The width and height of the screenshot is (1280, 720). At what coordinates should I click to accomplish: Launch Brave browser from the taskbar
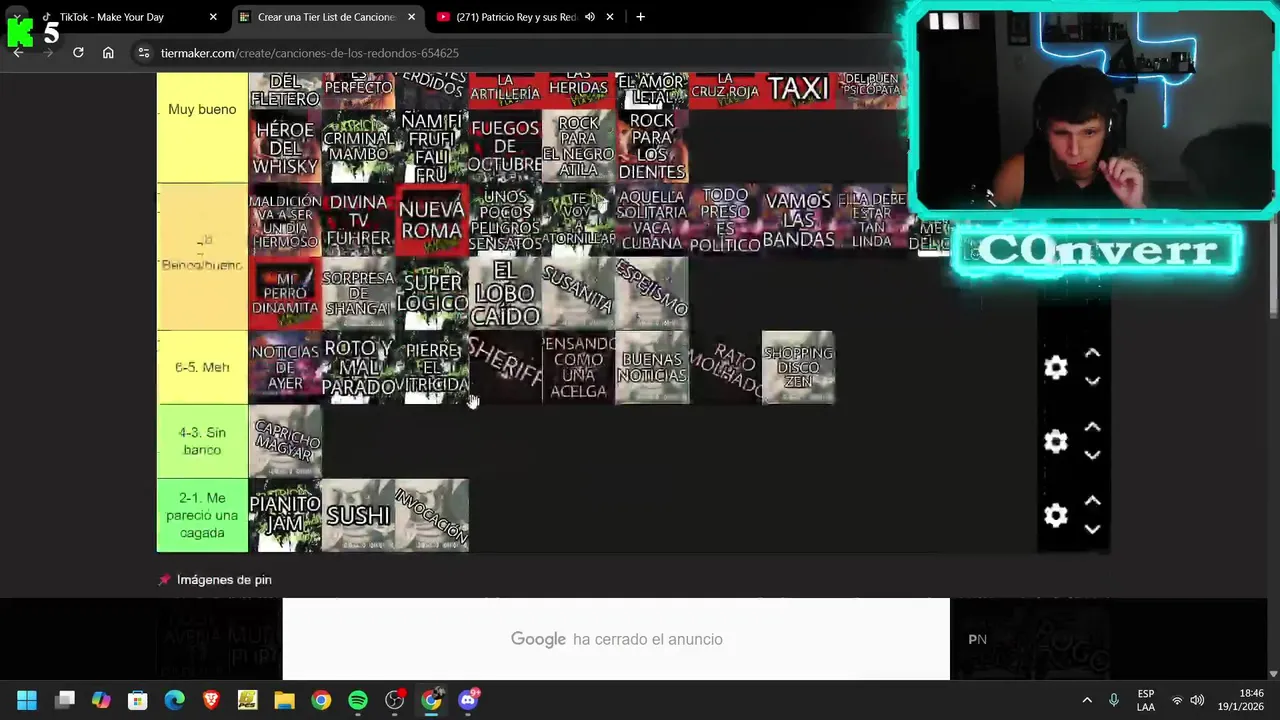tap(211, 700)
